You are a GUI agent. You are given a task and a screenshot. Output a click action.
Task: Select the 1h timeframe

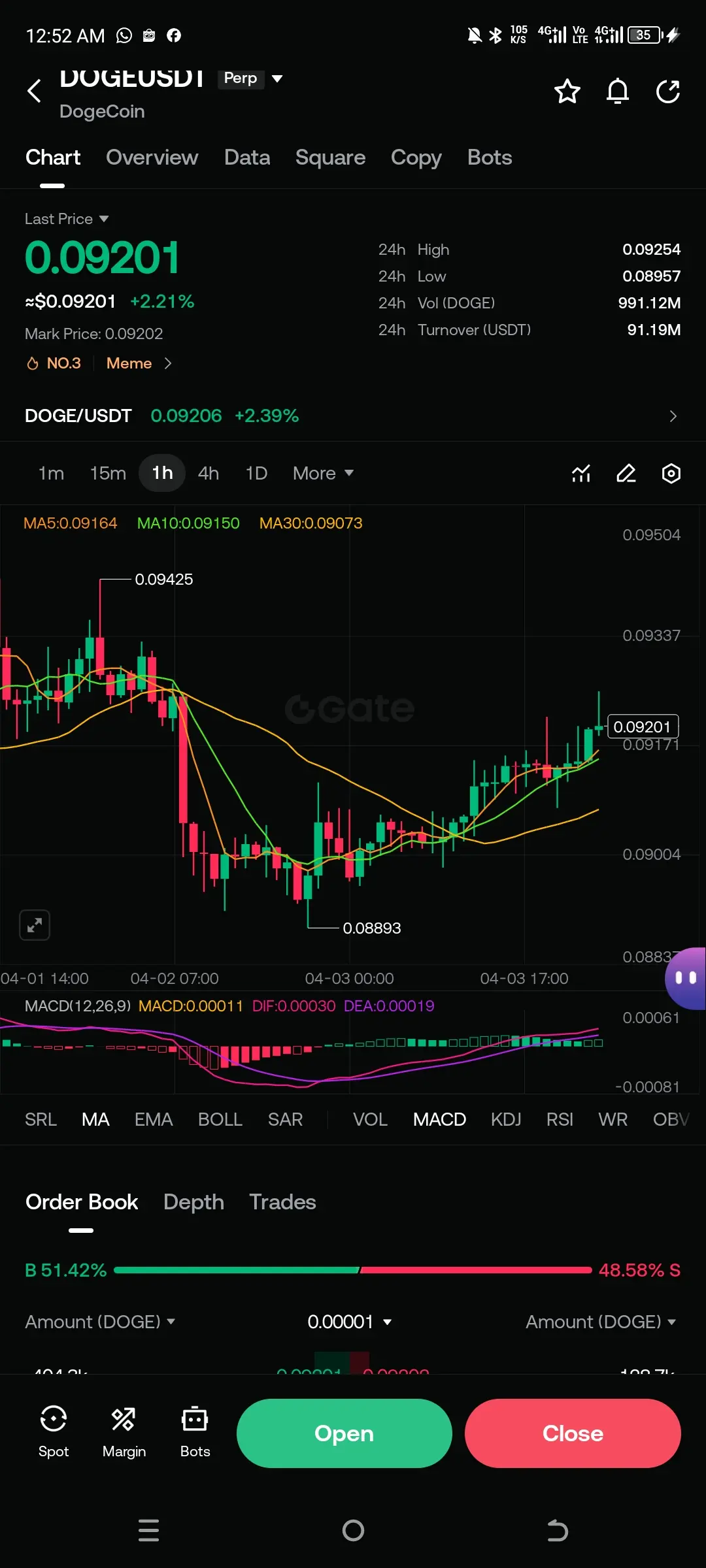(x=162, y=472)
